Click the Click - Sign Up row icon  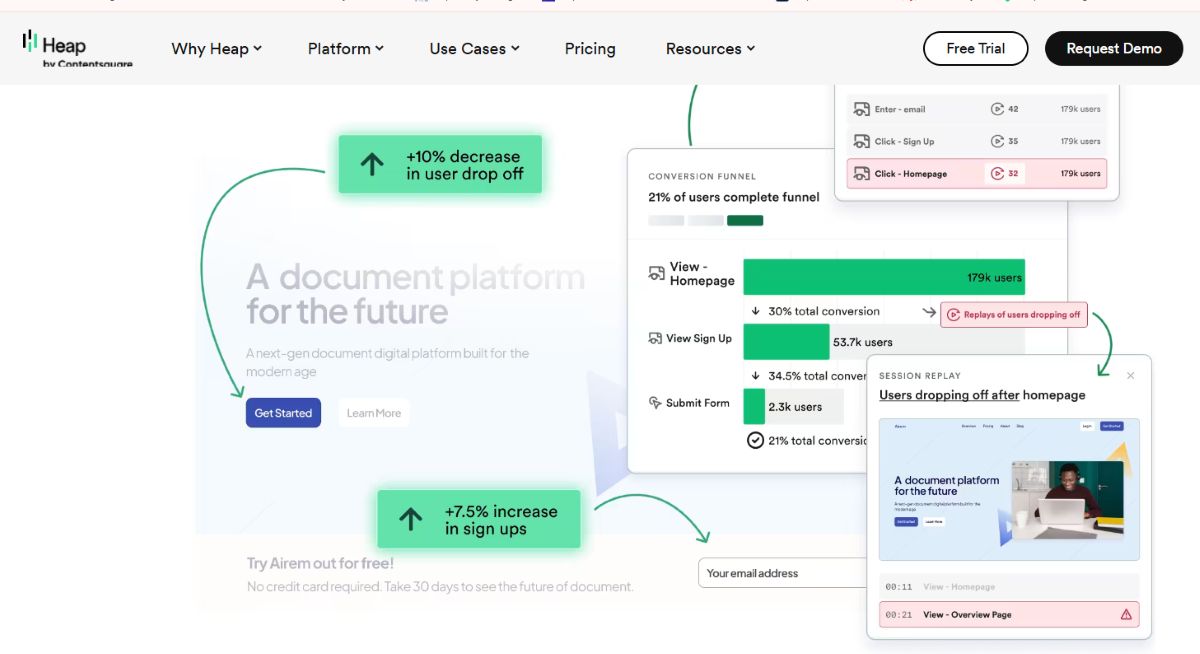click(860, 141)
